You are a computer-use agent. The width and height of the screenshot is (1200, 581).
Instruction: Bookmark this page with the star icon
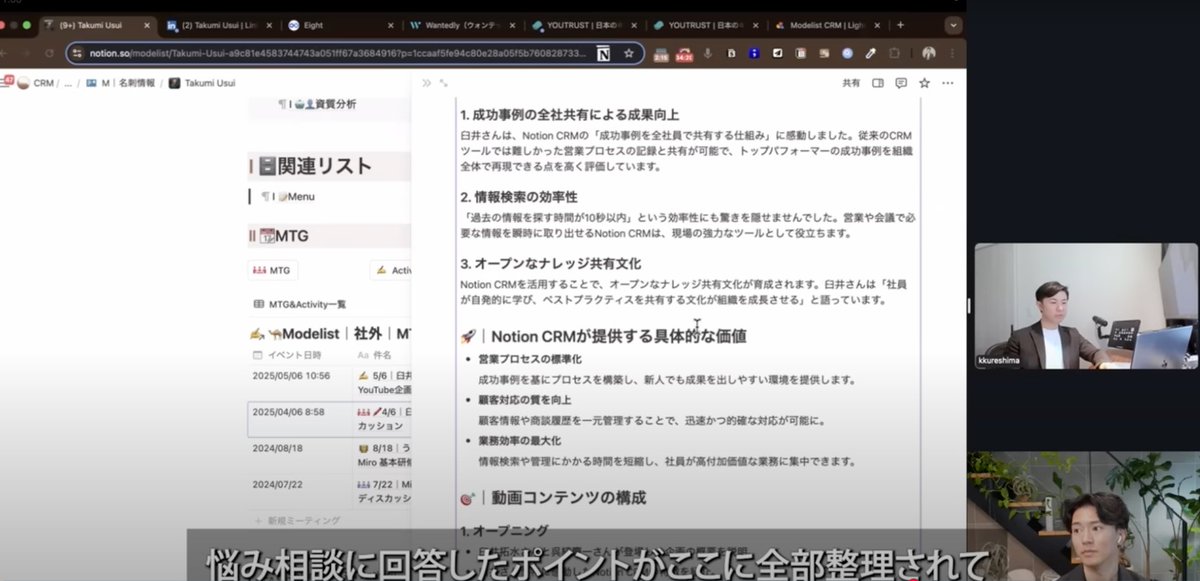point(629,53)
